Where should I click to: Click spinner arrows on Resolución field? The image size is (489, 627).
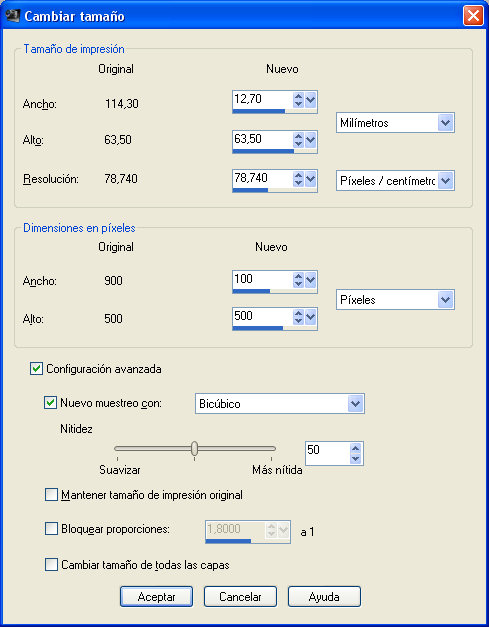298,179
